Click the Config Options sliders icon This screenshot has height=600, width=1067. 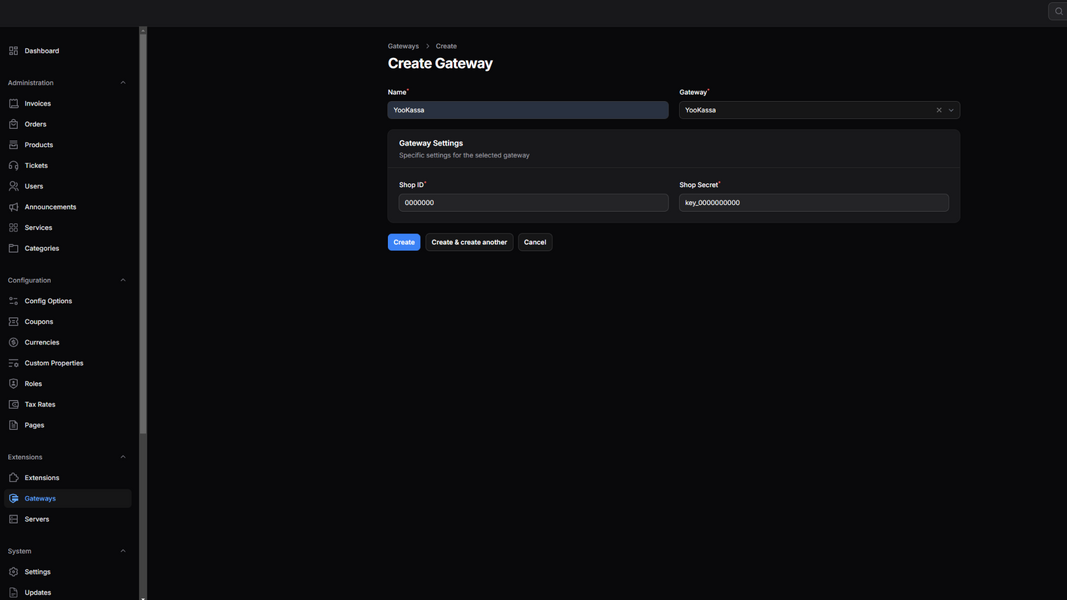click(14, 301)
